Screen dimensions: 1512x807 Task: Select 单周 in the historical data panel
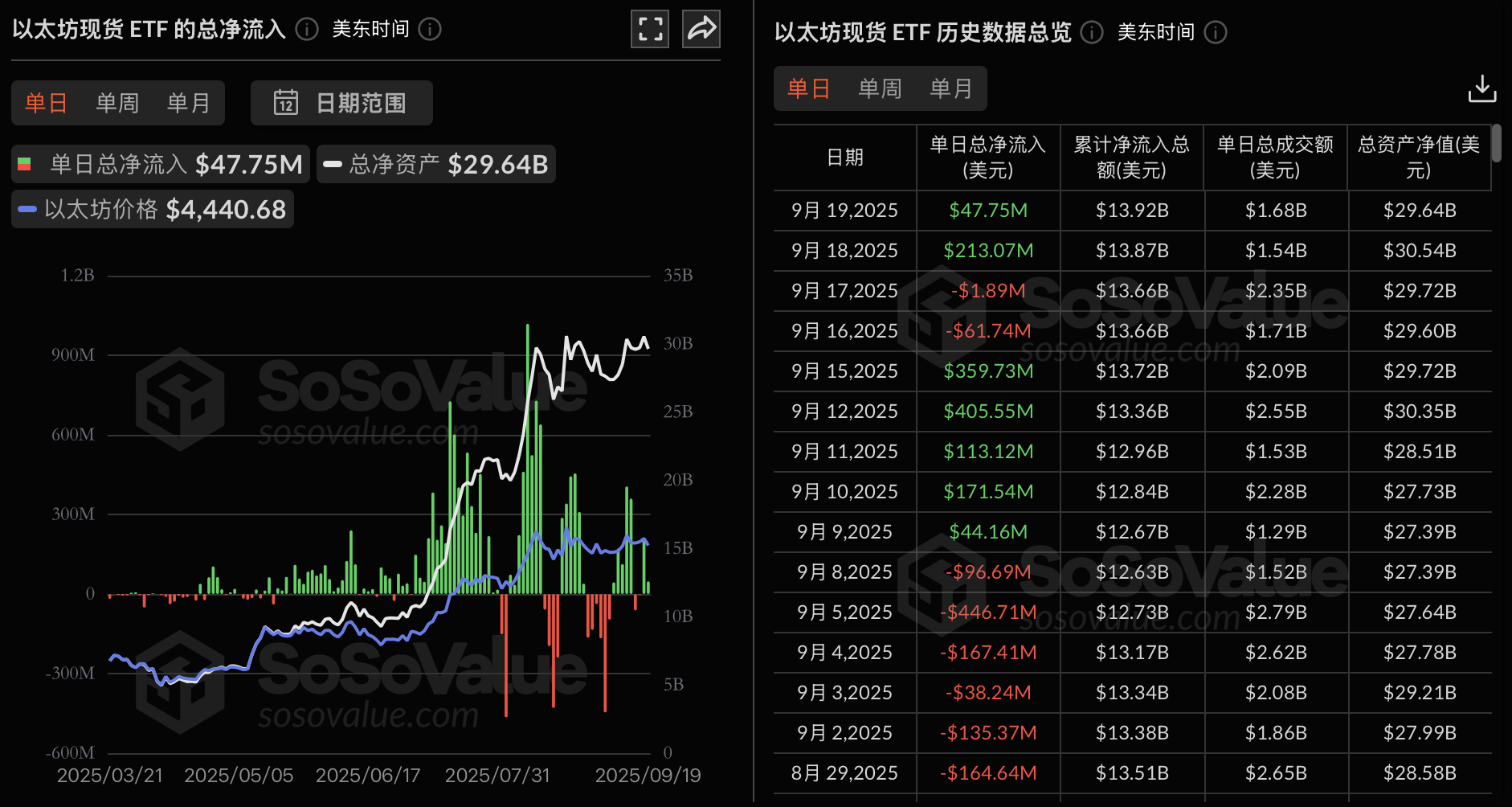tap(880, 88)
